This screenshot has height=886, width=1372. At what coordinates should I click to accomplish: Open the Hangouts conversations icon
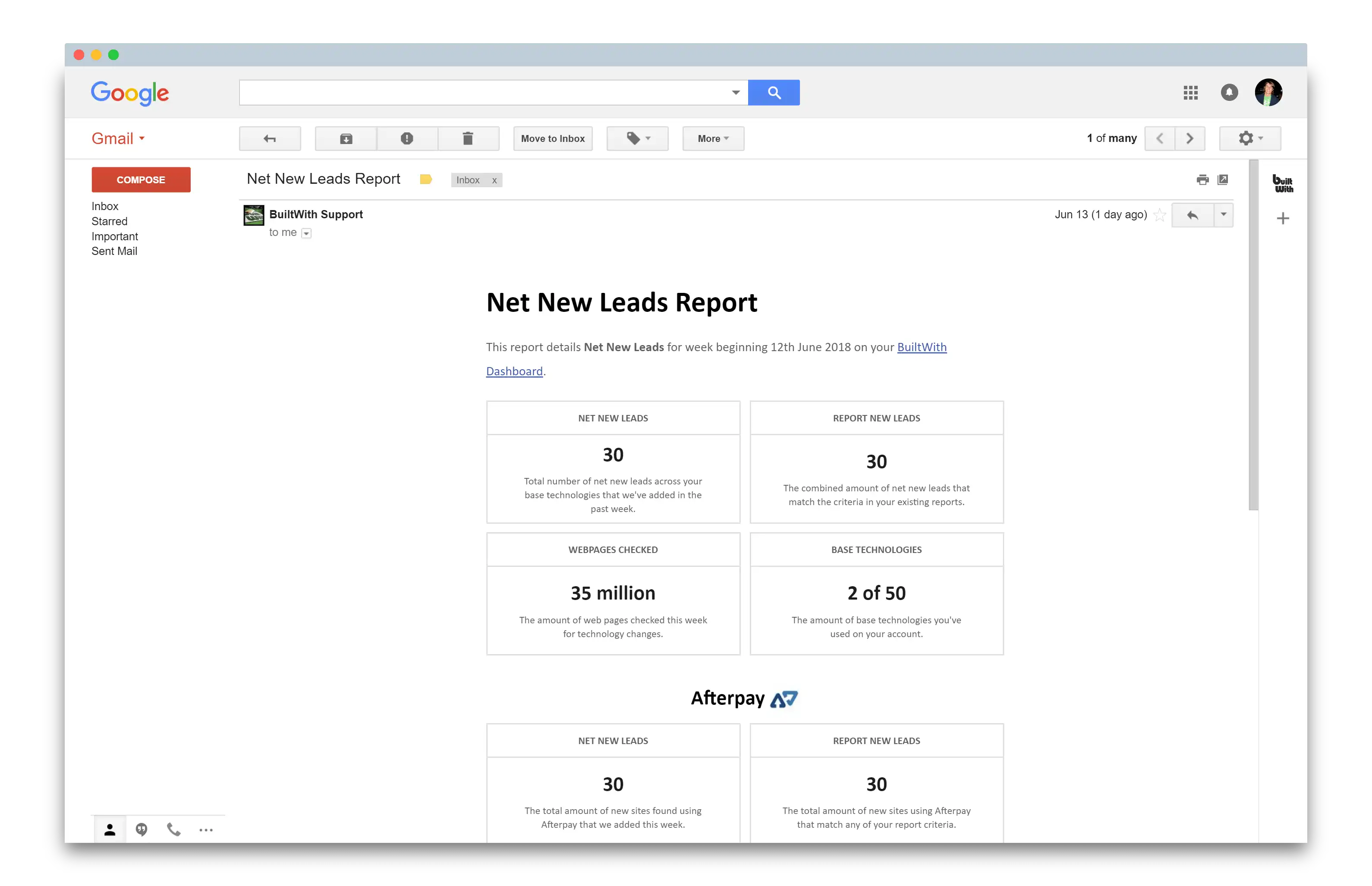(x=142, y=829)
